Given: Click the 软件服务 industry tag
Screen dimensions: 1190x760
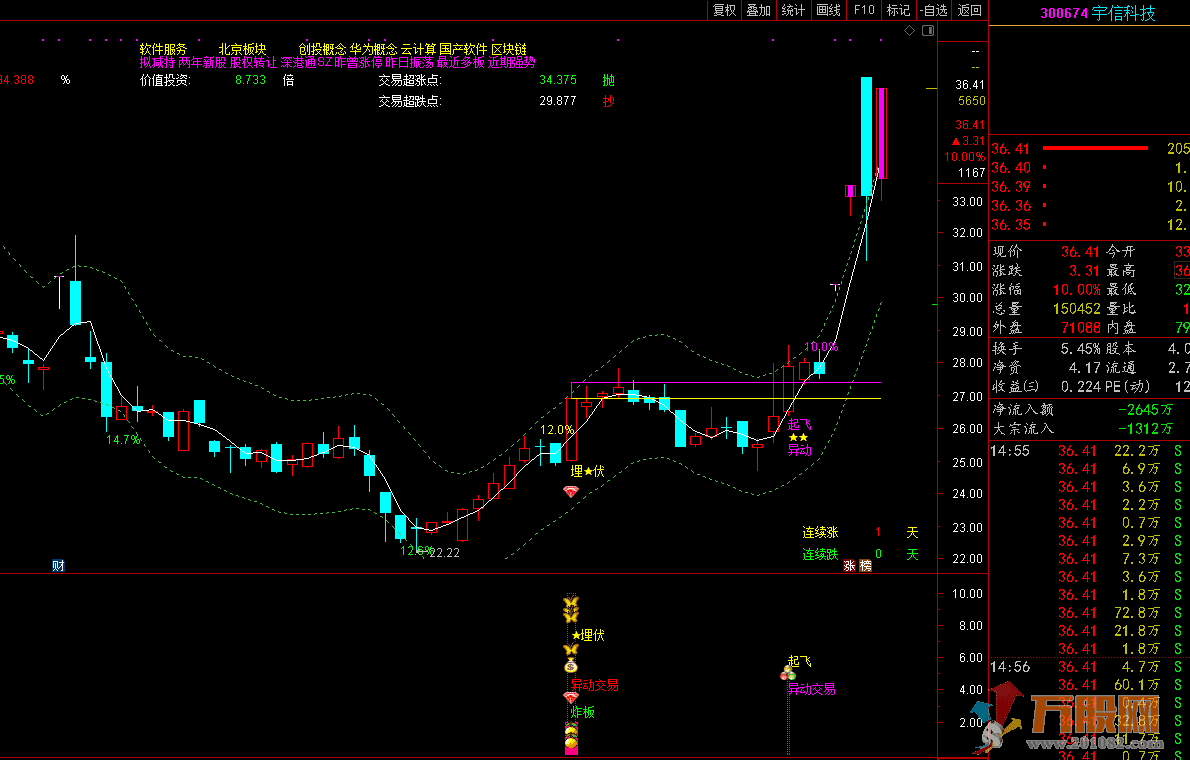Looking at the screenshot, I should point(163,49).
